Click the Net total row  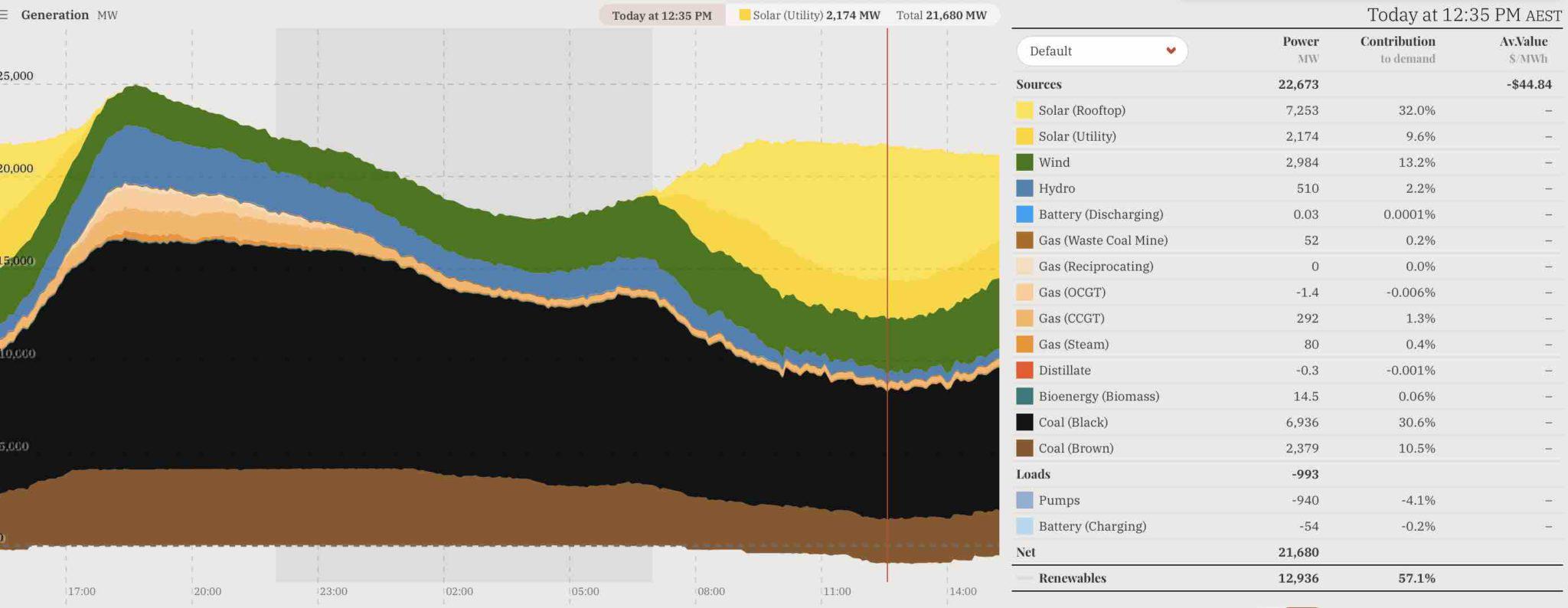tap(1287, 552)
